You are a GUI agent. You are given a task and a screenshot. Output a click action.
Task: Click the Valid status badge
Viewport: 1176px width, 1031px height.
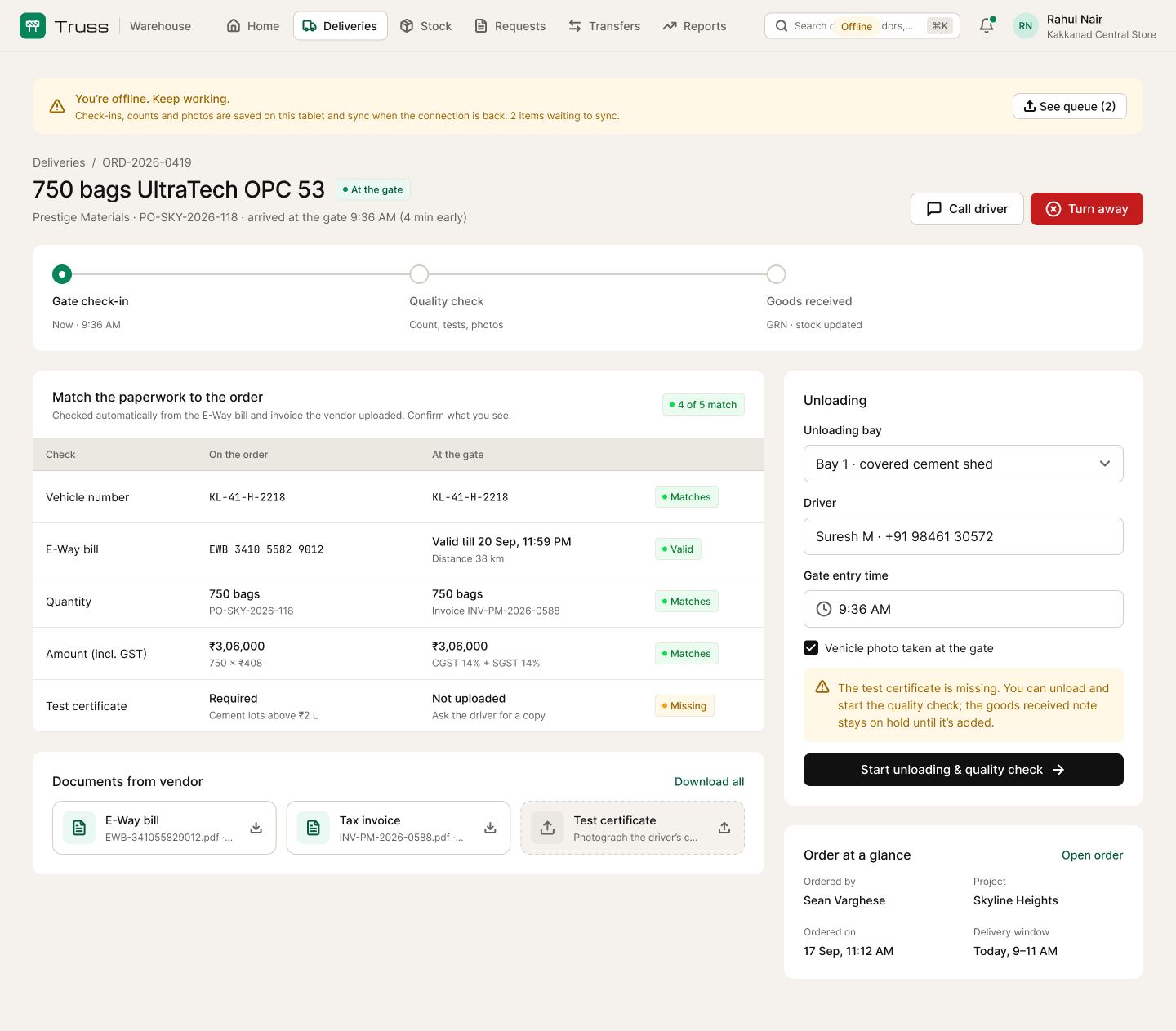(x=678, y=549)
